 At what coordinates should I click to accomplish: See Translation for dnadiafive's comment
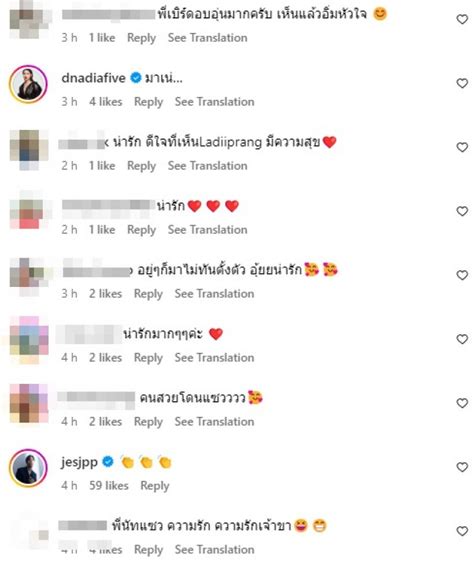(x=214, y=102)
